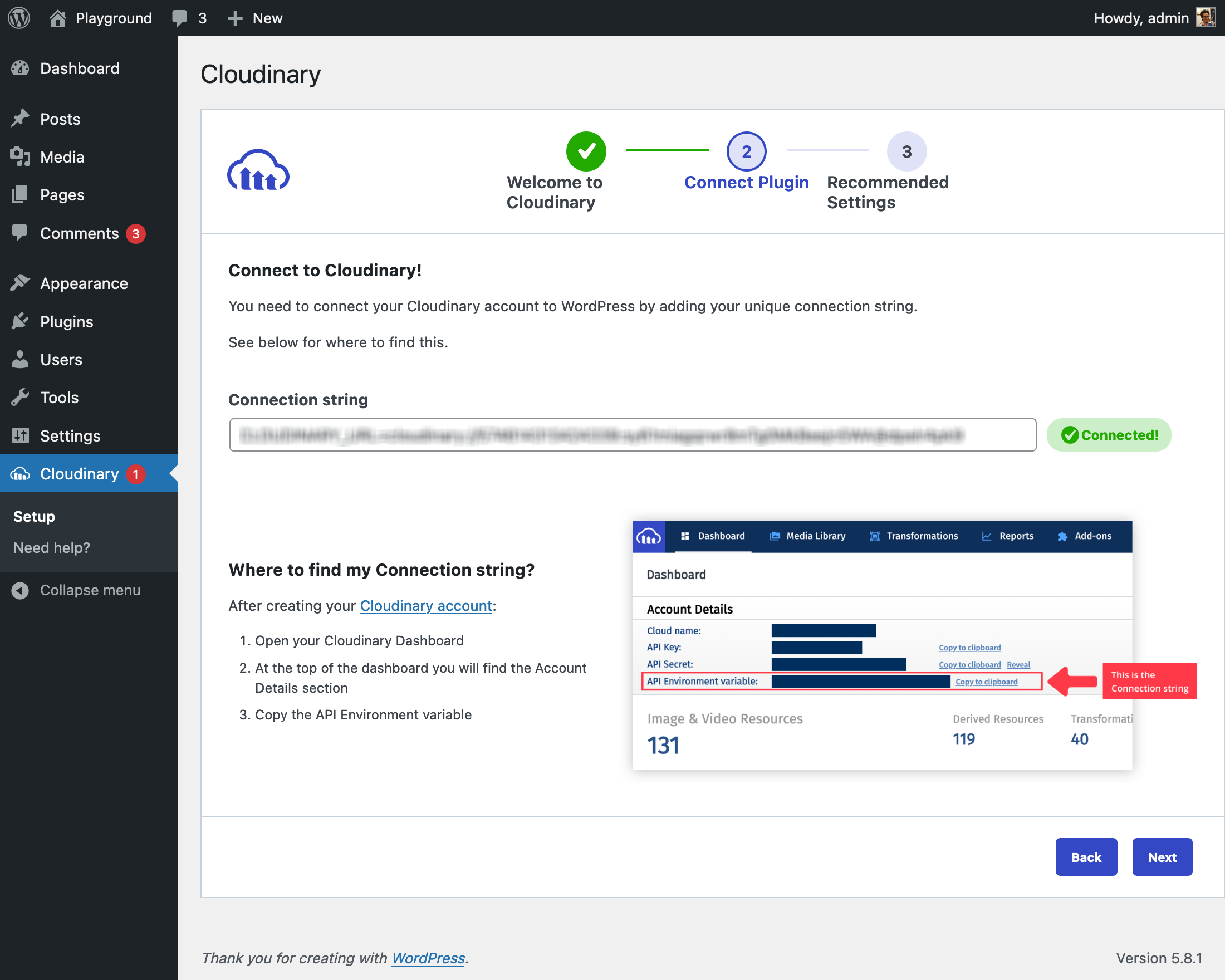Follow the Cloudinary account link
The height and width of the screenshot is (980, 1225).
pos(425,606)
